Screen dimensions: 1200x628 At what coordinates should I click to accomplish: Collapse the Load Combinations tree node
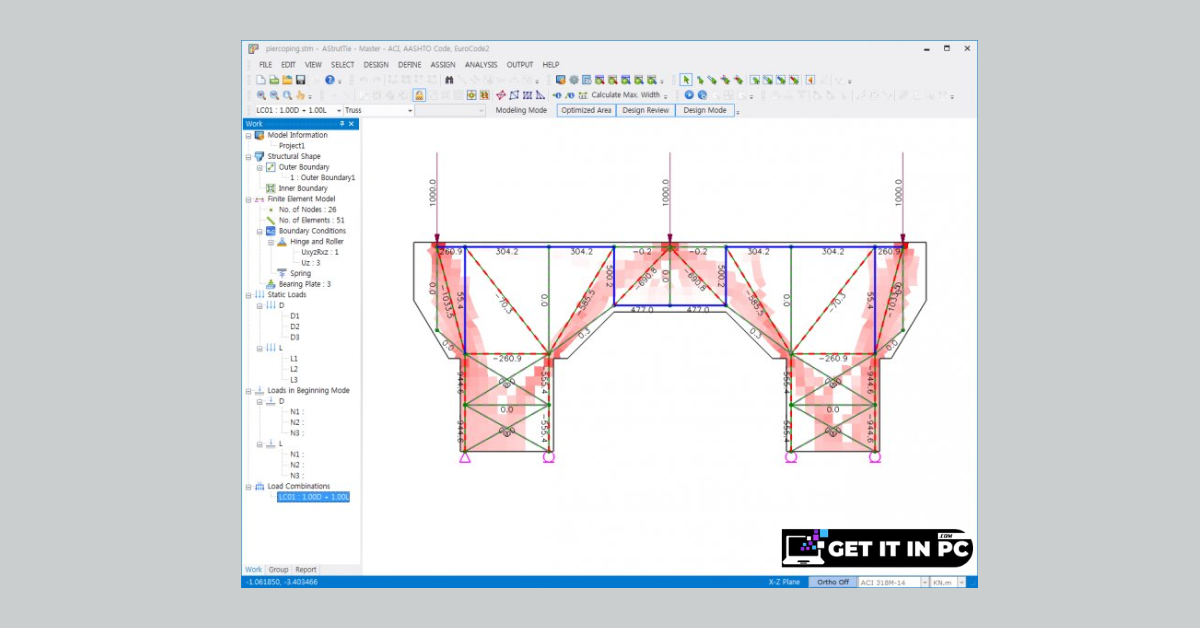pyautogui.click(x=248, y=486)
